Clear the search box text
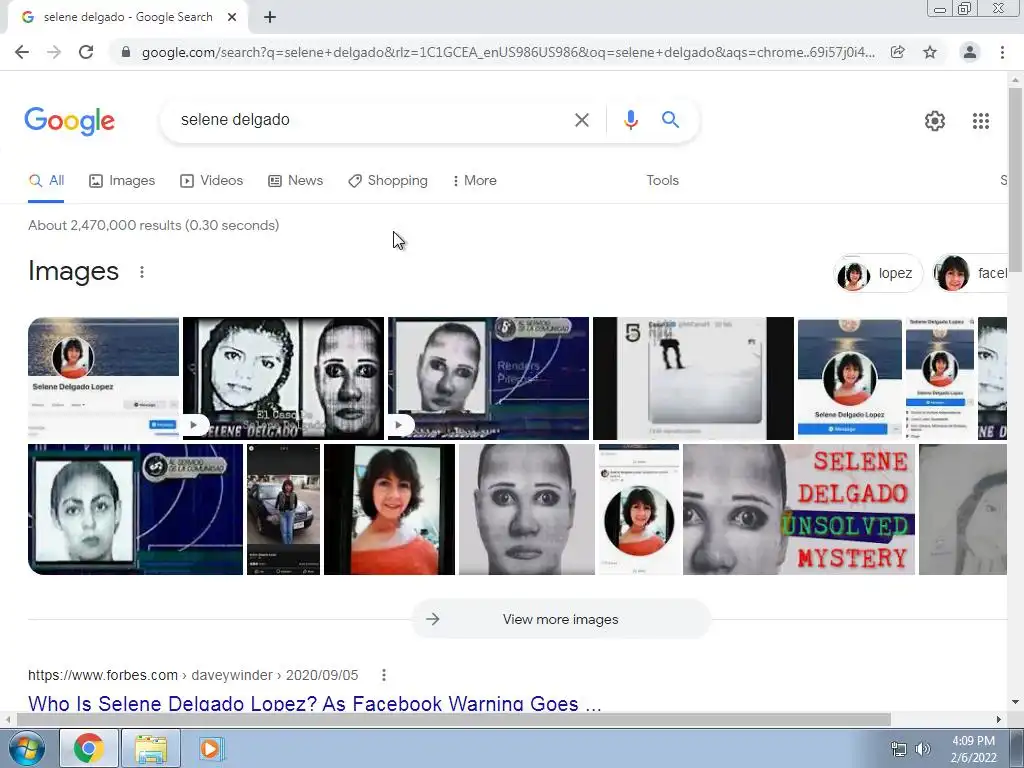Viewport: 1024px width, 768px height. point(581,120)
